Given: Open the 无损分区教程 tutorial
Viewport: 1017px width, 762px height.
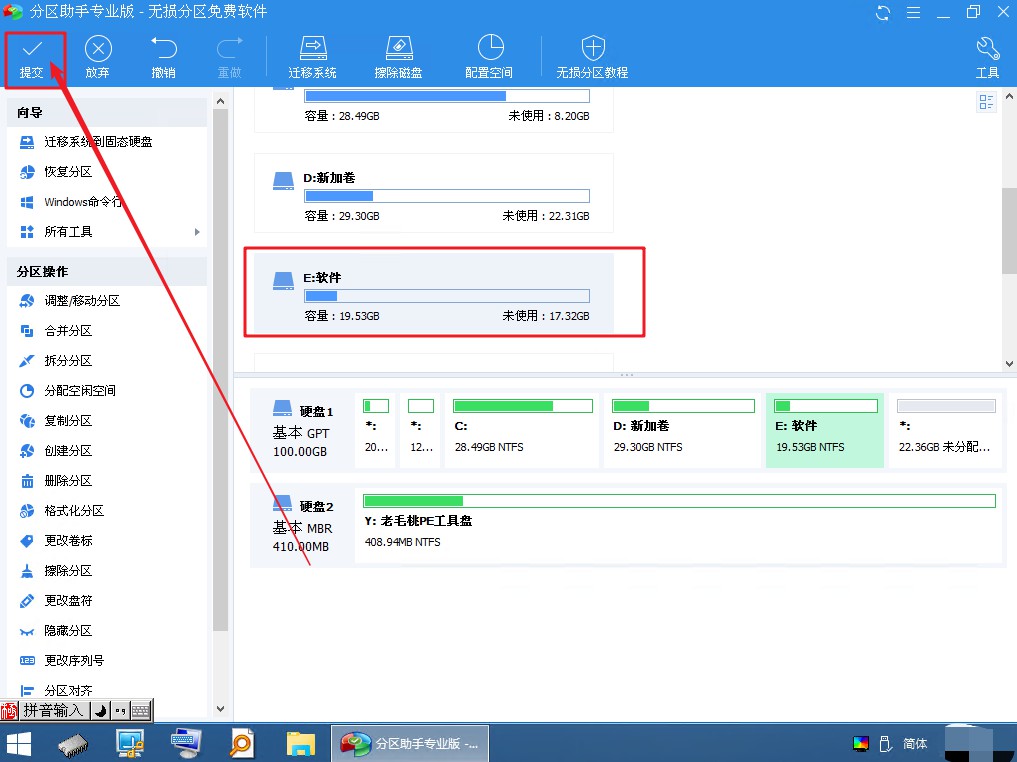Looking at the screenshot, I should click(x=592, y=58).
